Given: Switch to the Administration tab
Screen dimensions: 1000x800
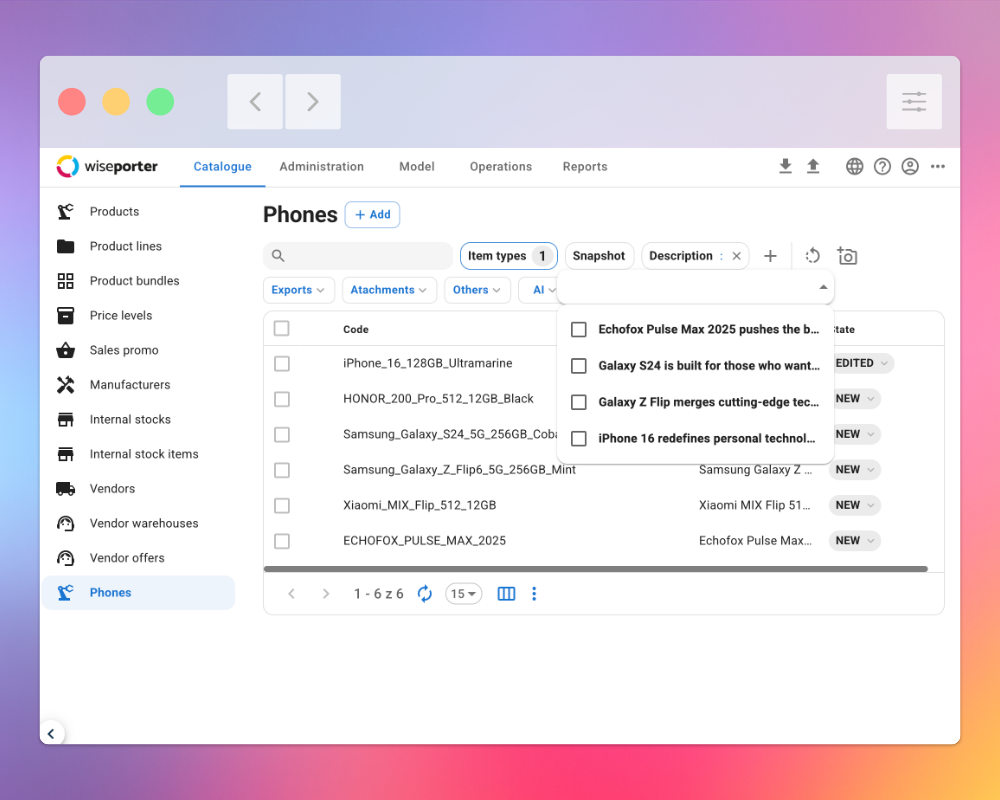Looking at the screenshot, I should tap(321, 167).
